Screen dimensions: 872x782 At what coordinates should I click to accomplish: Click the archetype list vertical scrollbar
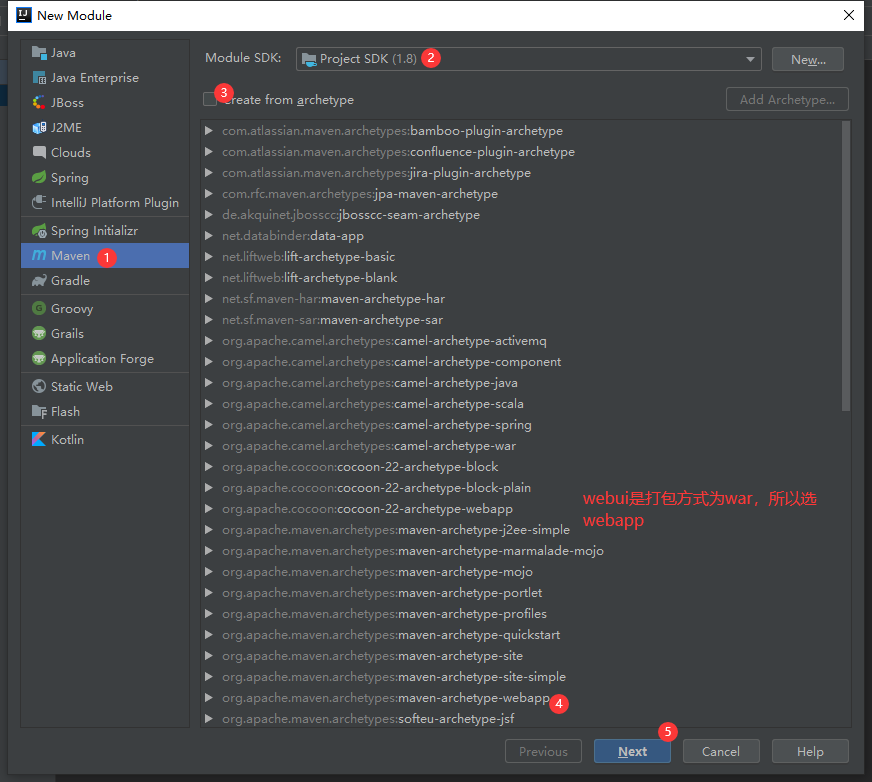[846, 266]
